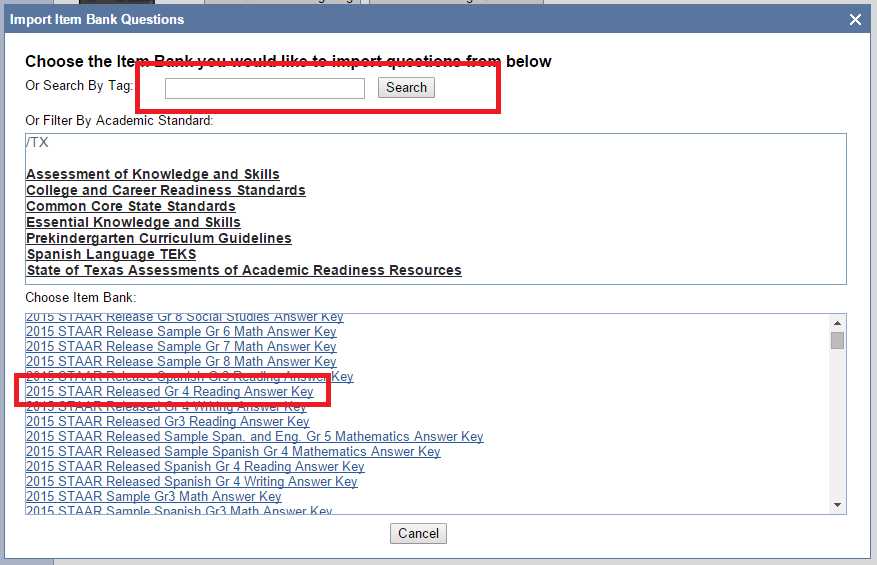Open 2015 STAAR Release Spanish Gr3 Reading Answer Key
Viewport: 877px width, 565px height.
click(x=190, y=376)
